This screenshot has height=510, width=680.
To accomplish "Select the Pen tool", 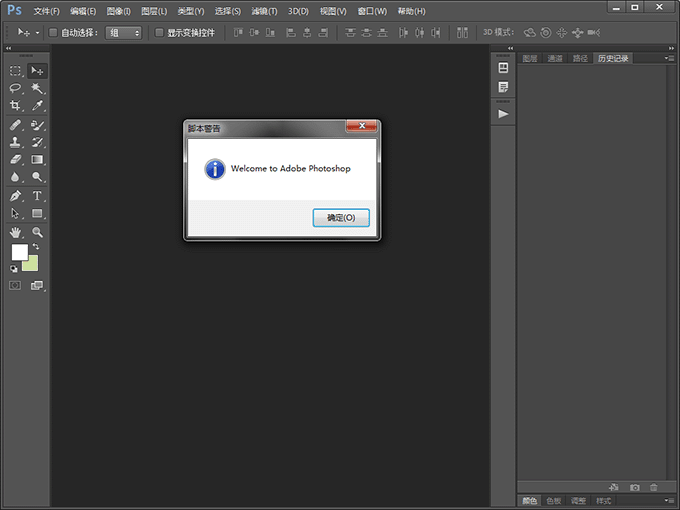I will click(15, 196).
